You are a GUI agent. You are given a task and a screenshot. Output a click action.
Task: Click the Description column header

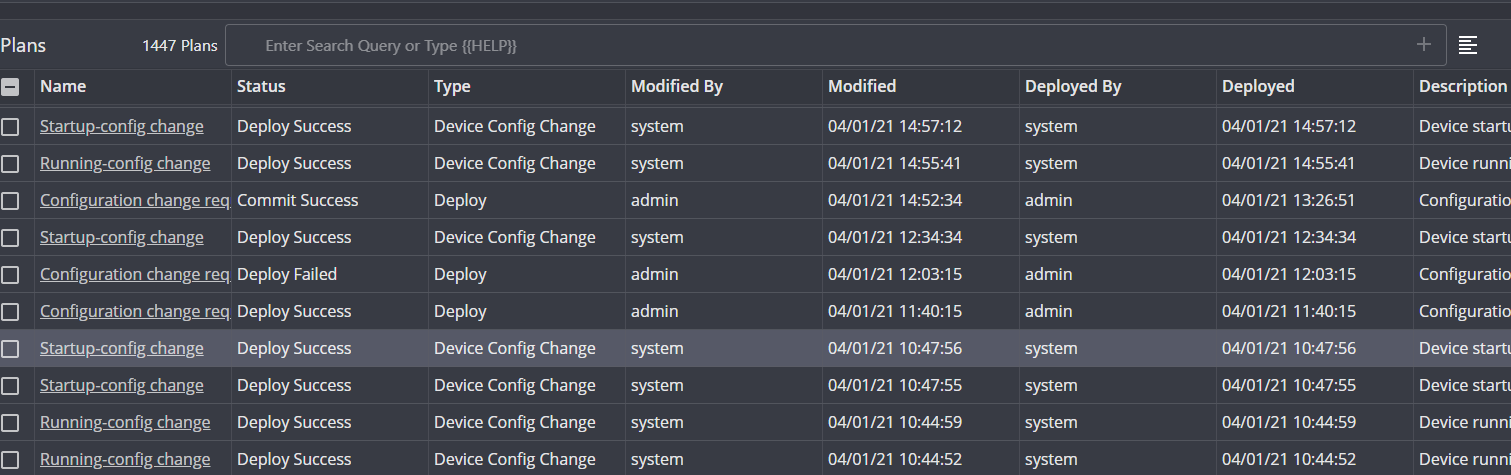click(1462, 87)
